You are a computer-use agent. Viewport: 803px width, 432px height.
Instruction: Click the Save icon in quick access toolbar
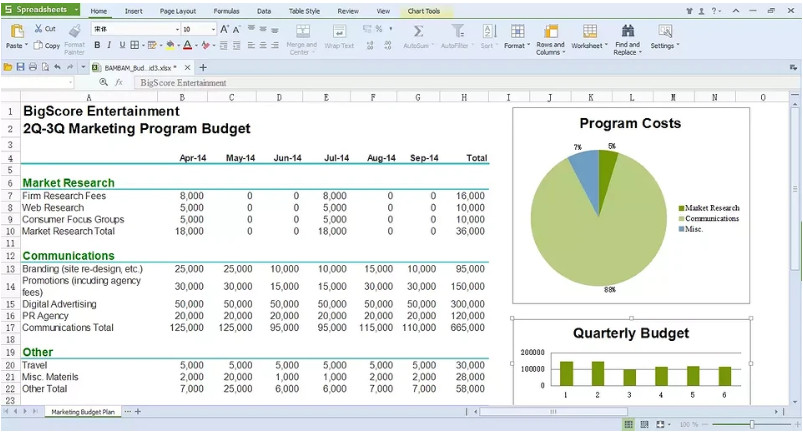(20, 67)
